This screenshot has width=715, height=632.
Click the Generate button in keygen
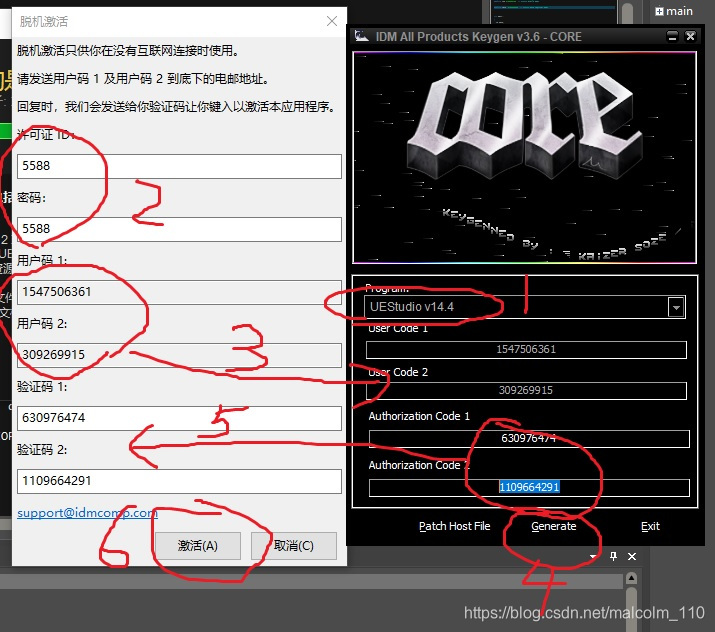click(554, 526)
